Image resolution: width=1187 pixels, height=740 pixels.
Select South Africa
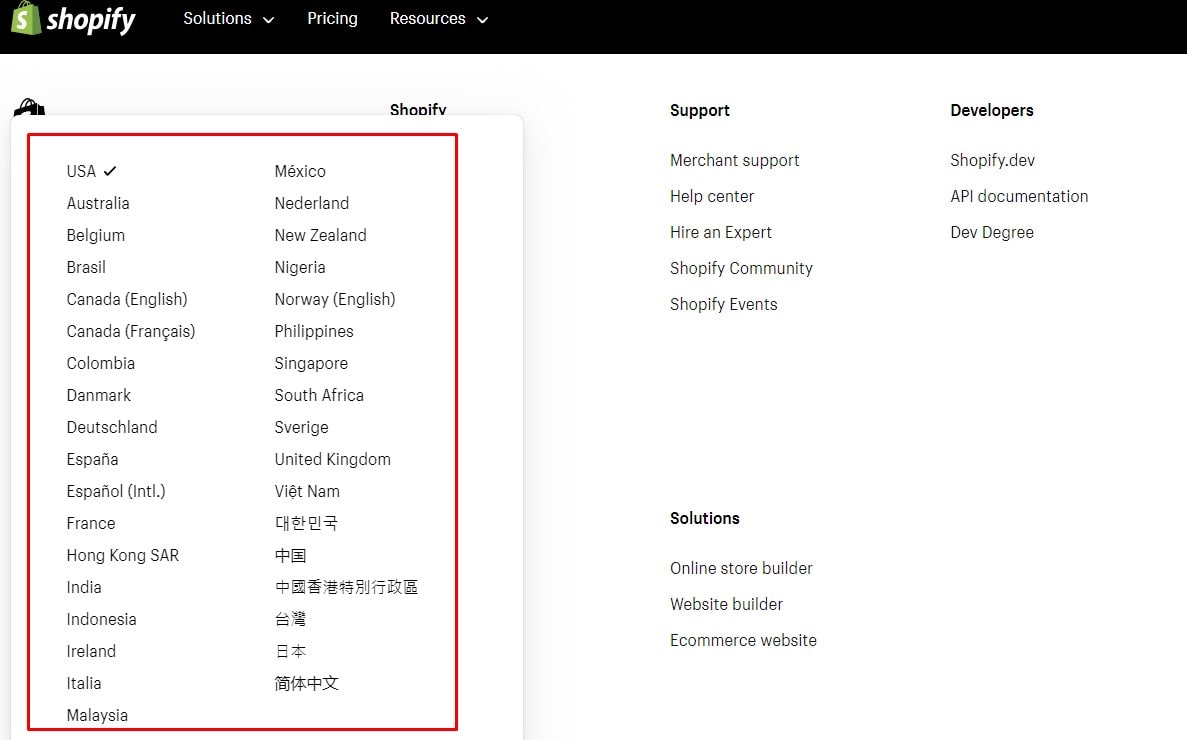tap(319, 395)
